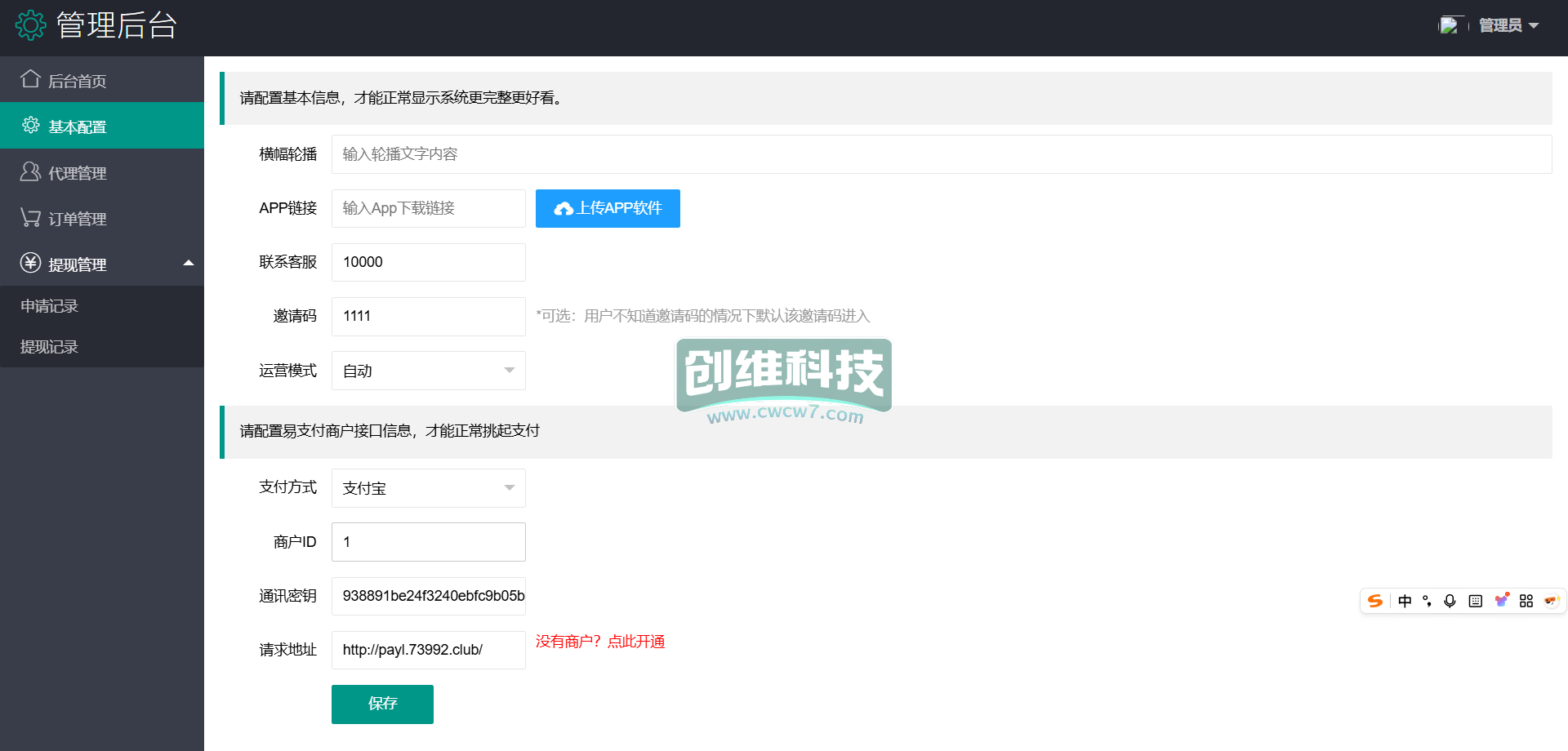Go to 代理管理 in the sidebar
This screenshot has width=1568, height=751.
pyautogui.click(x=78, y=173)
